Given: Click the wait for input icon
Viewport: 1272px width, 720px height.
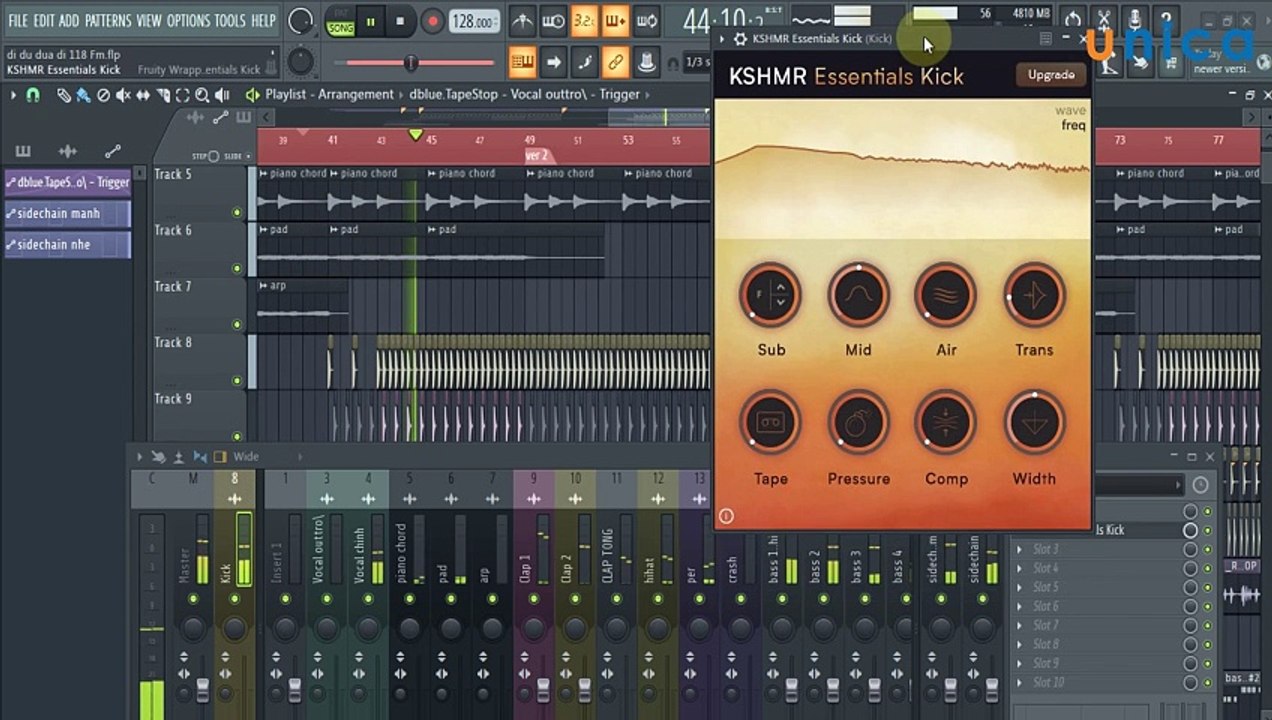Looking at the screenshot, I should tap(553, 20).
